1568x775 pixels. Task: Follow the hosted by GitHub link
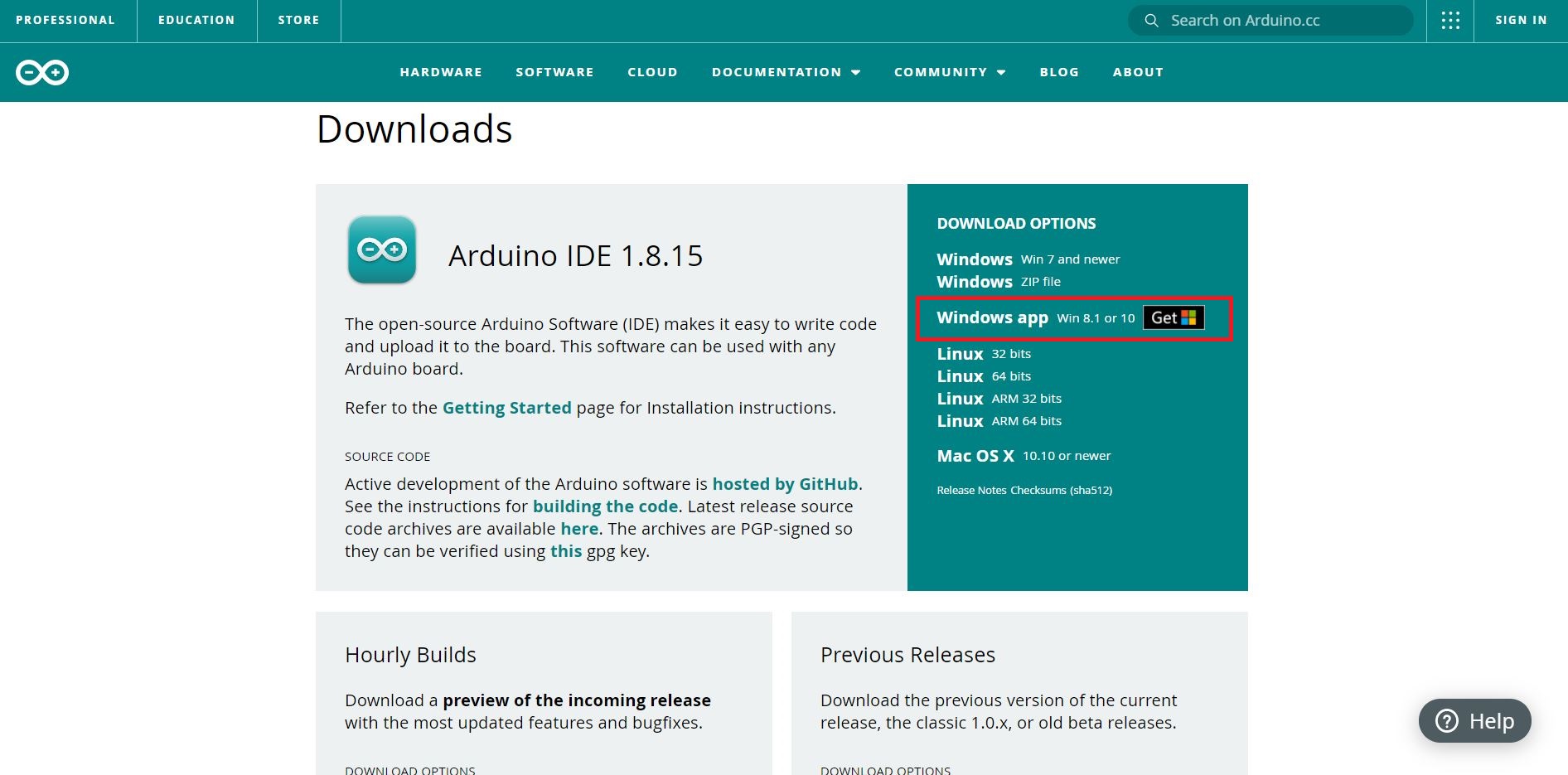coord(785,484)
